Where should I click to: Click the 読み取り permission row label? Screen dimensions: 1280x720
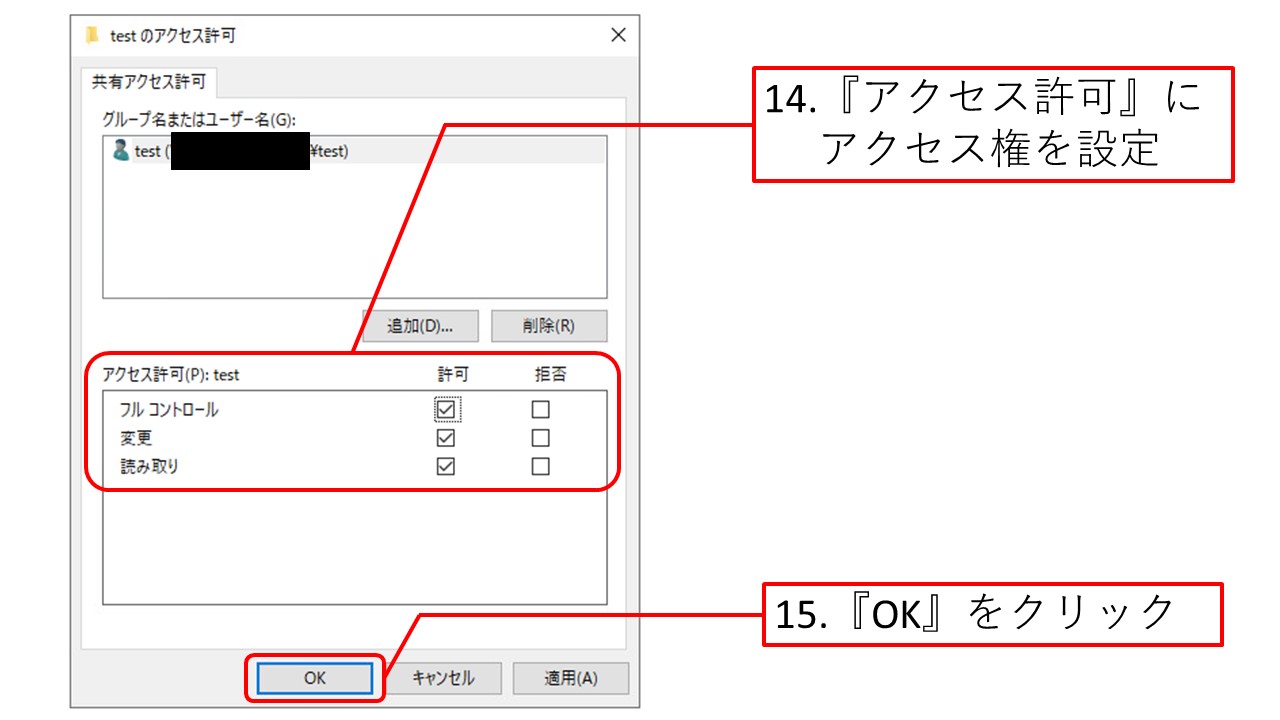click(x=150, y=466)
